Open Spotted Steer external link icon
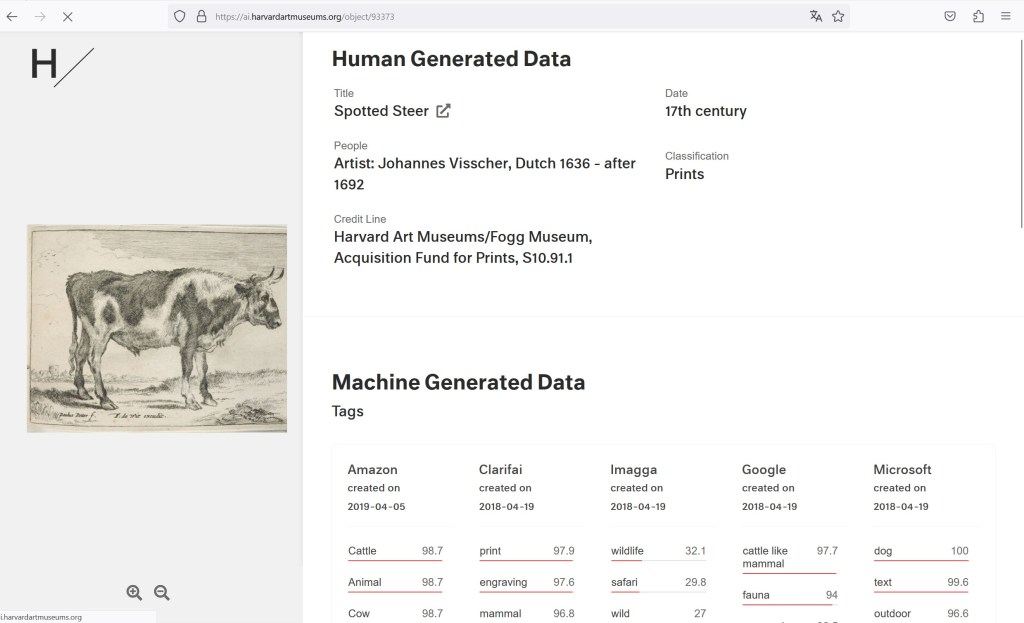This screenshot has height=623, width=1024. (x=443, y=111)
